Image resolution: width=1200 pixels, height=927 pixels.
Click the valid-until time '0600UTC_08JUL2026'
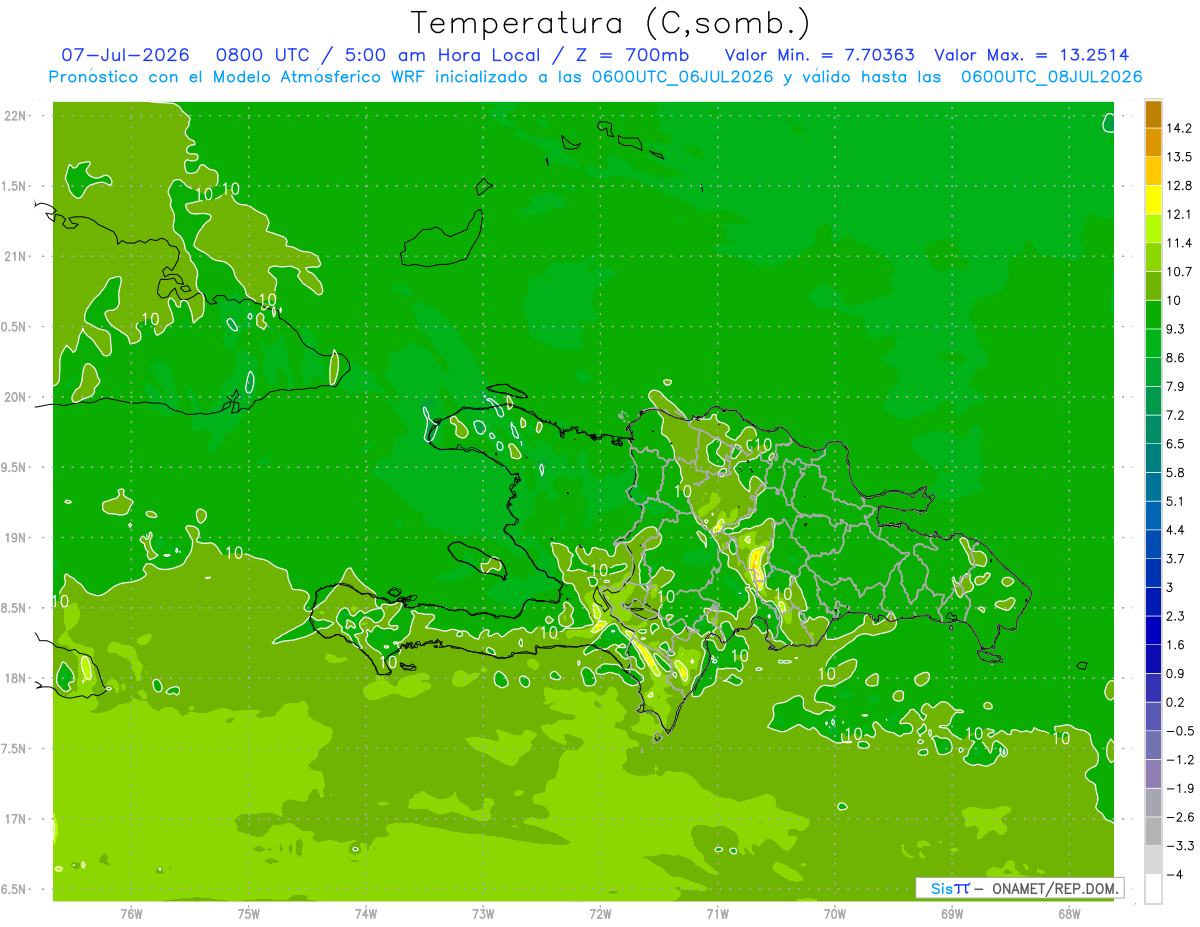1051,77
